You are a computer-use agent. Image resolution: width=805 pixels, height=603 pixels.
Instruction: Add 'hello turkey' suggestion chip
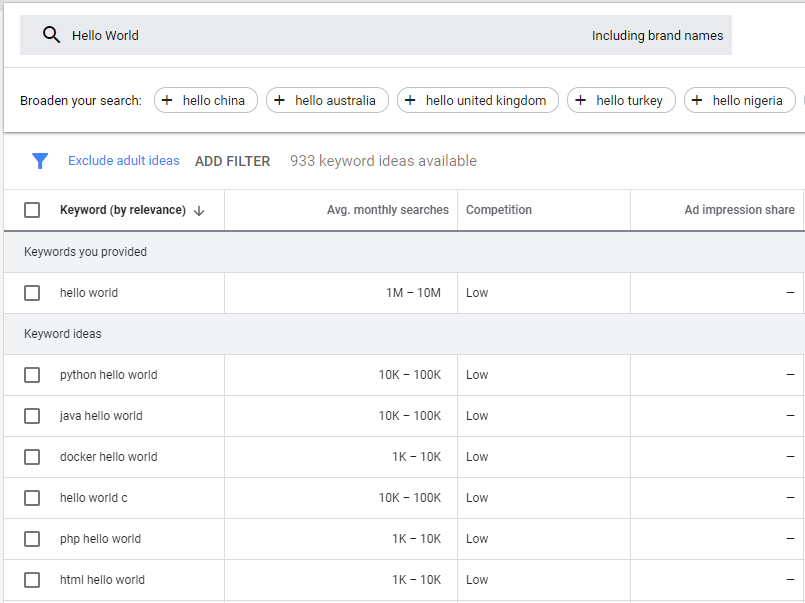click(621, 100)
